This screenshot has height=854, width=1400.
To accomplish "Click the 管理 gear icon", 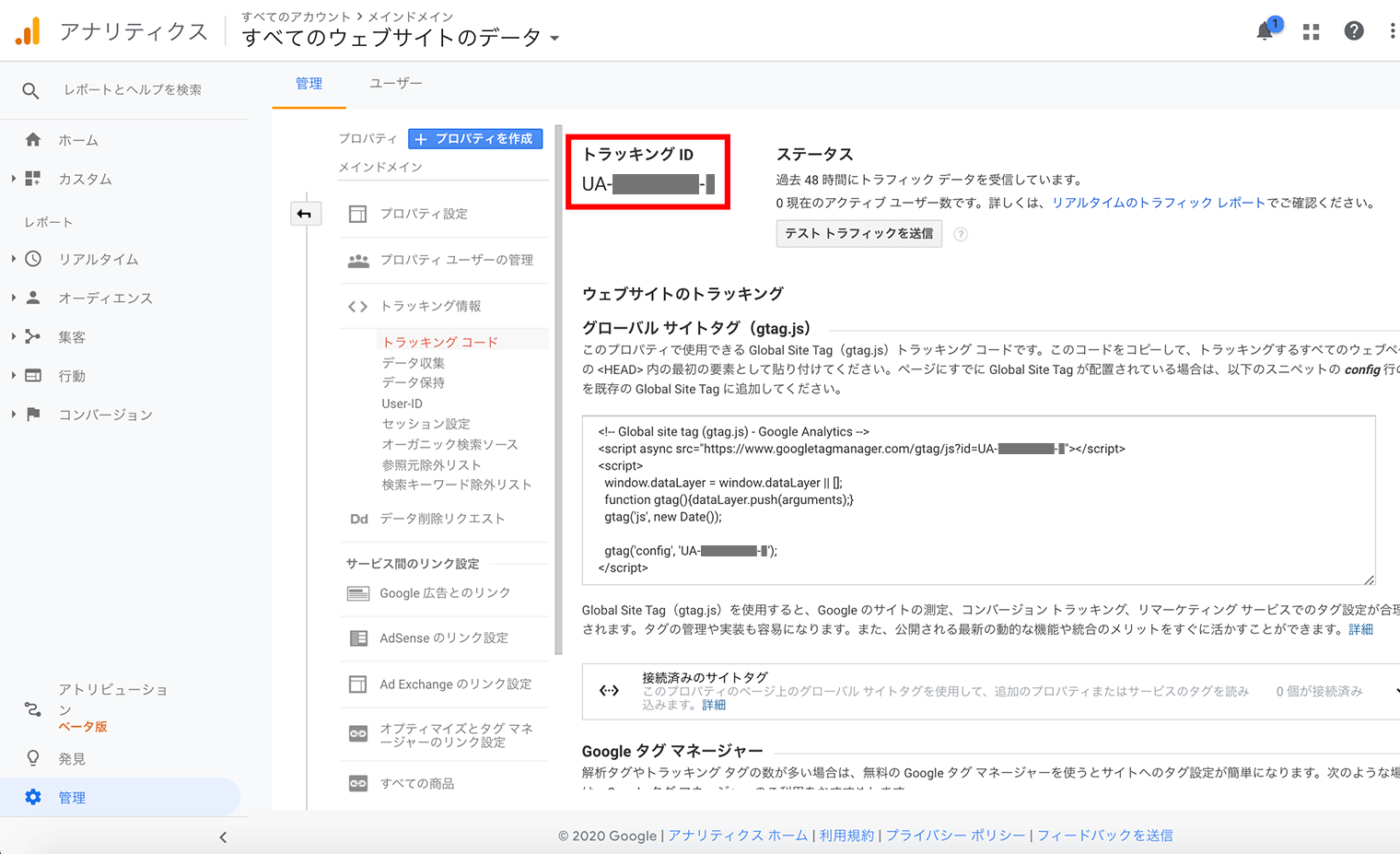I will (33, 797).
